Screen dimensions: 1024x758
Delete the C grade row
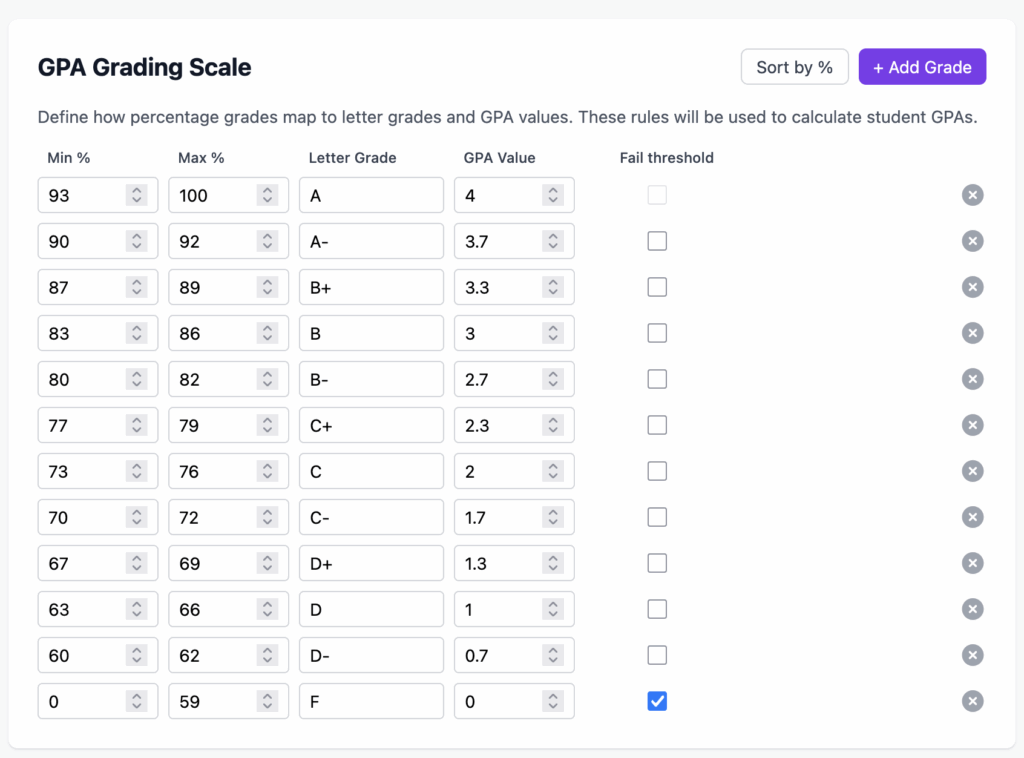pos(972,471)
